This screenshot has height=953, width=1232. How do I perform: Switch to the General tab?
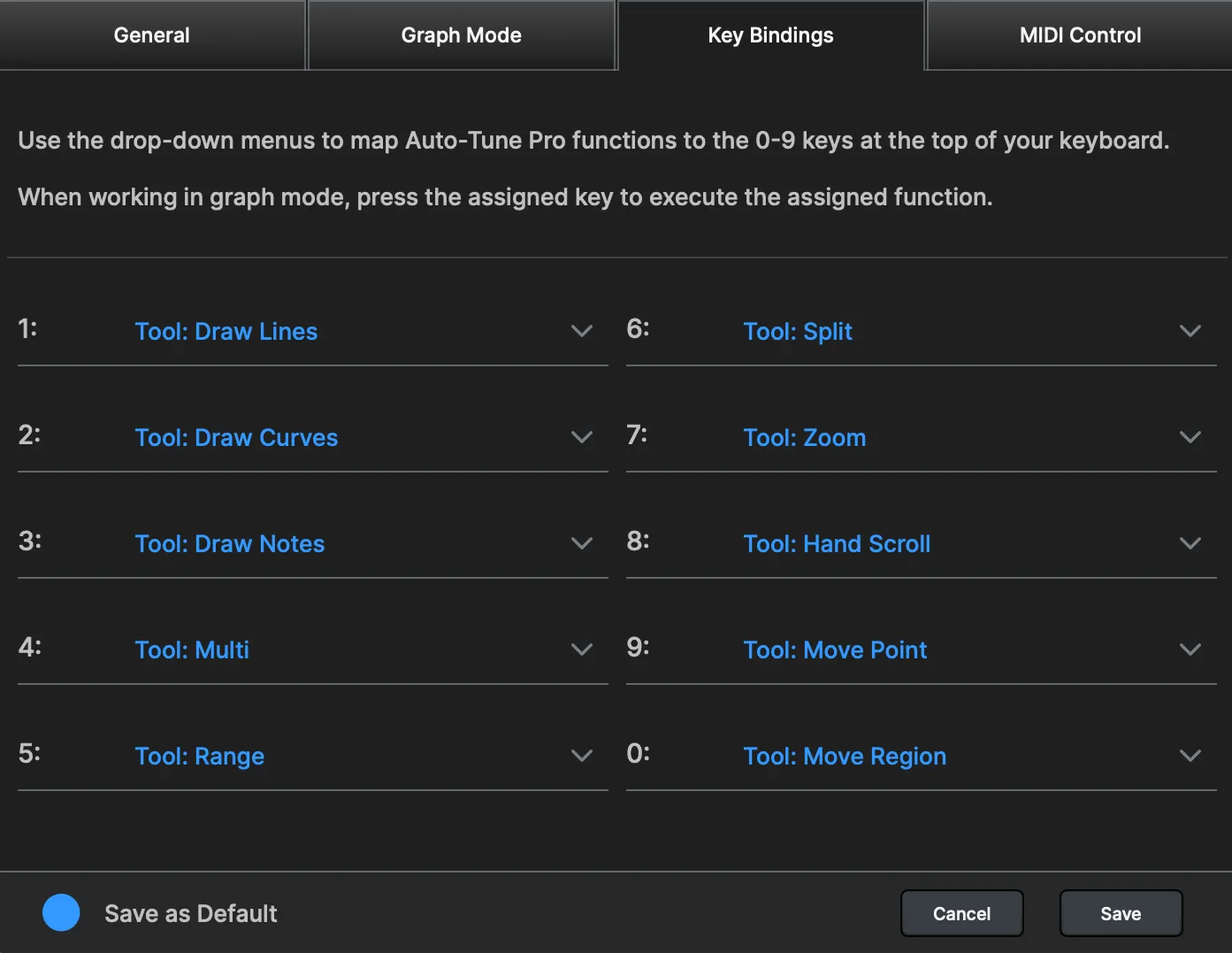[x=152, y=35]
